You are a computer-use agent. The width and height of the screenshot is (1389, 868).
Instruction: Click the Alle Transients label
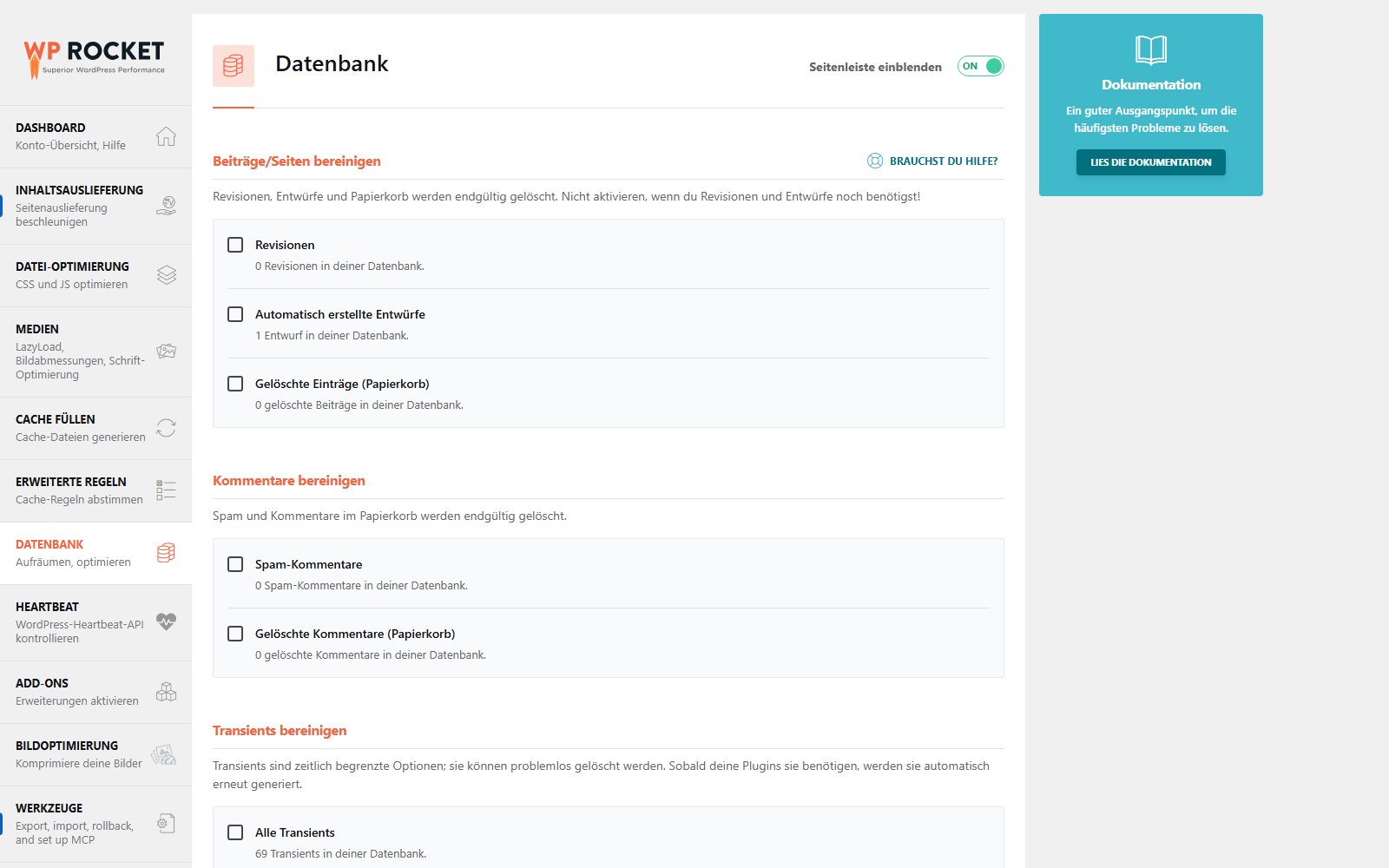[295, 832]
